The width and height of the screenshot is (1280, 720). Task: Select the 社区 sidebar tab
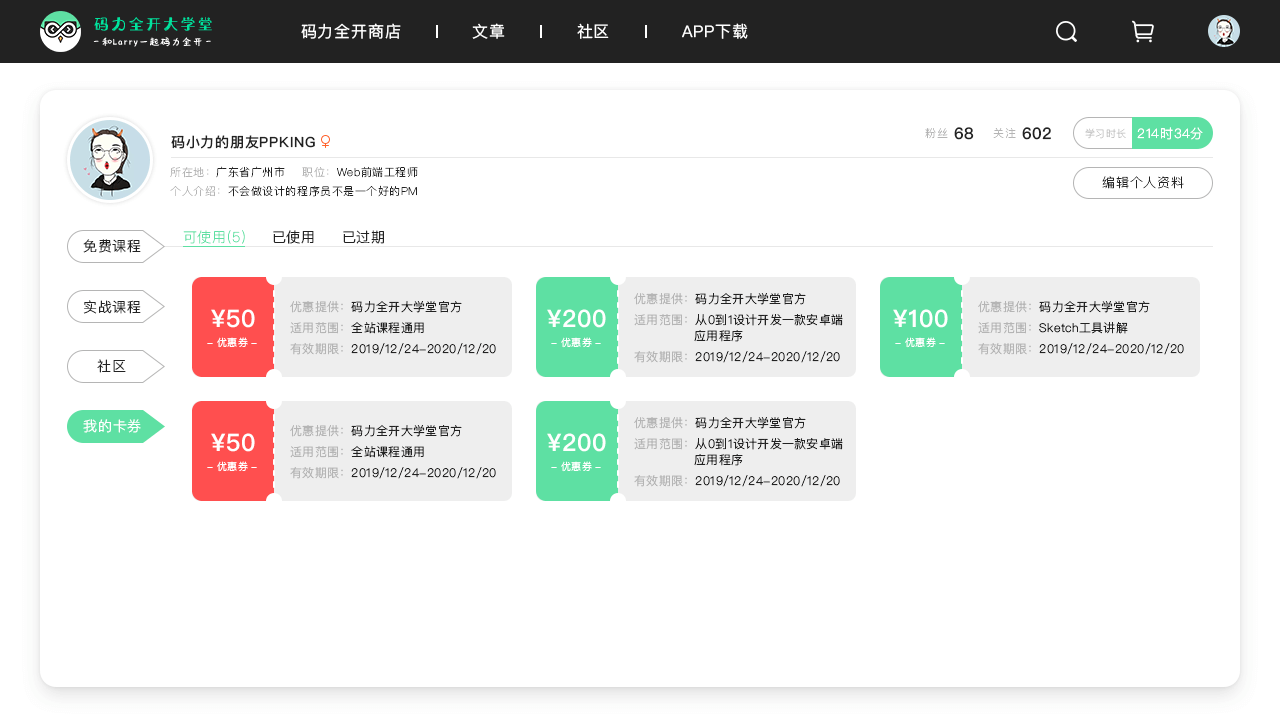(112, 366)
